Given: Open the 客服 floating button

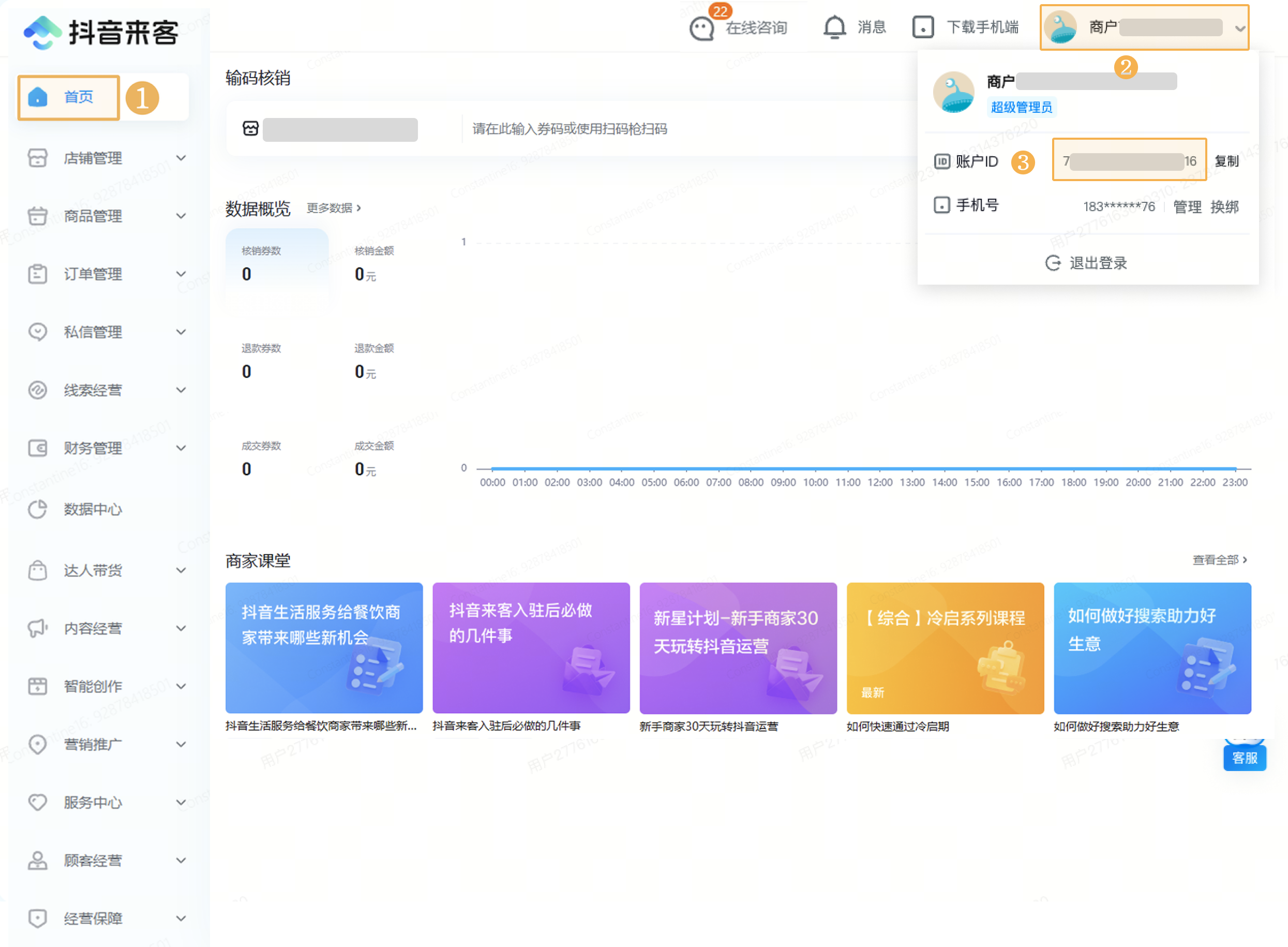Looking at the screenshot, I should (1245, 758).
